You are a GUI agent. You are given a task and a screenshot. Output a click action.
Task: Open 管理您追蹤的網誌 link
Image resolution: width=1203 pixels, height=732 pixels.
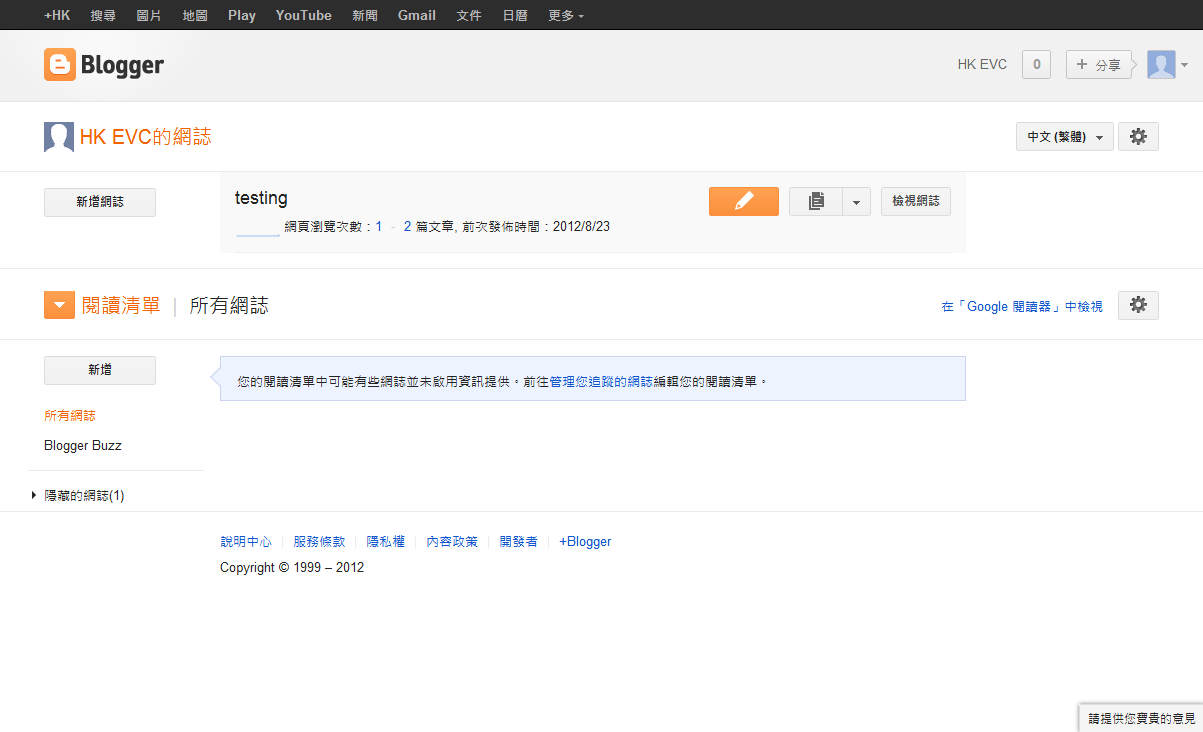click(601, 382)
